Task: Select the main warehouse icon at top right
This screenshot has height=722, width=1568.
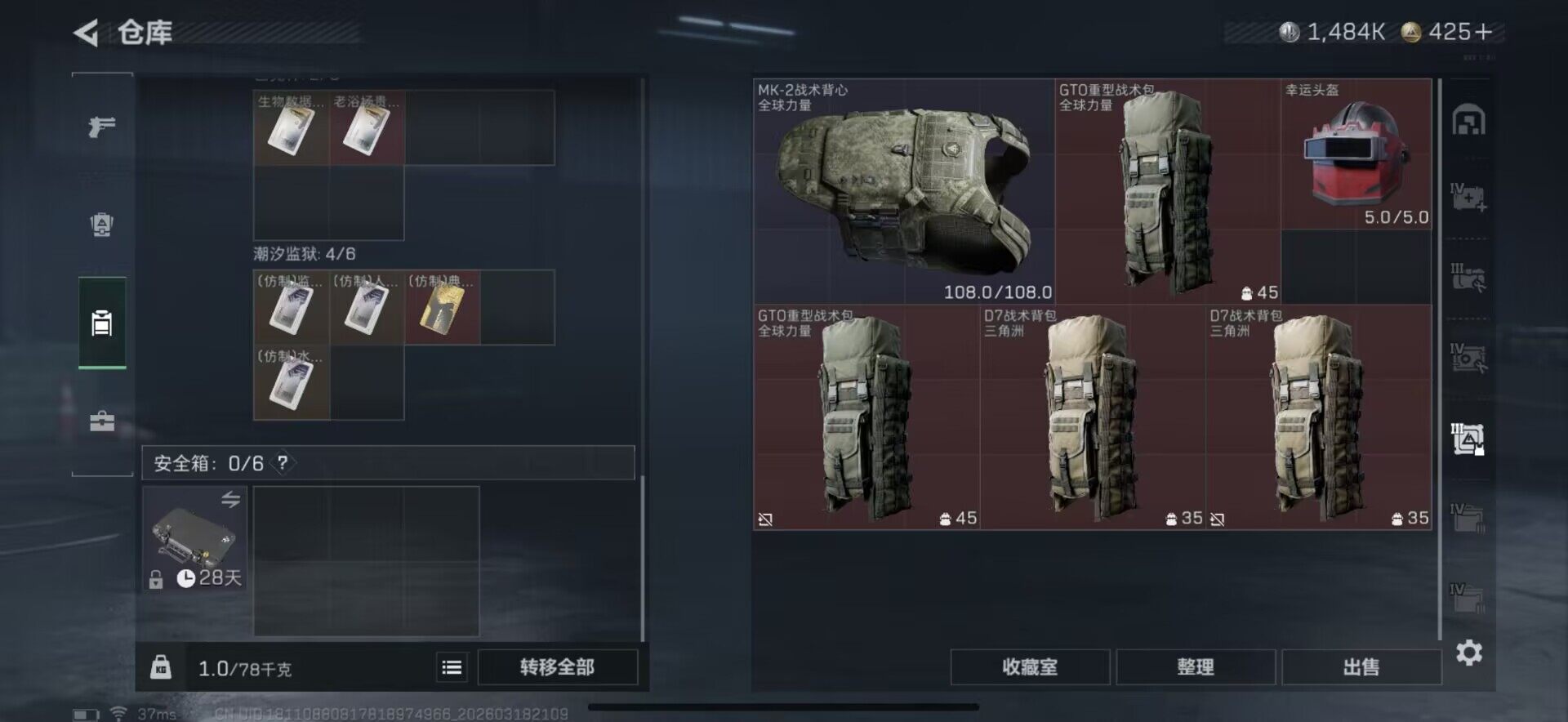Action: tap(1468, 121)
